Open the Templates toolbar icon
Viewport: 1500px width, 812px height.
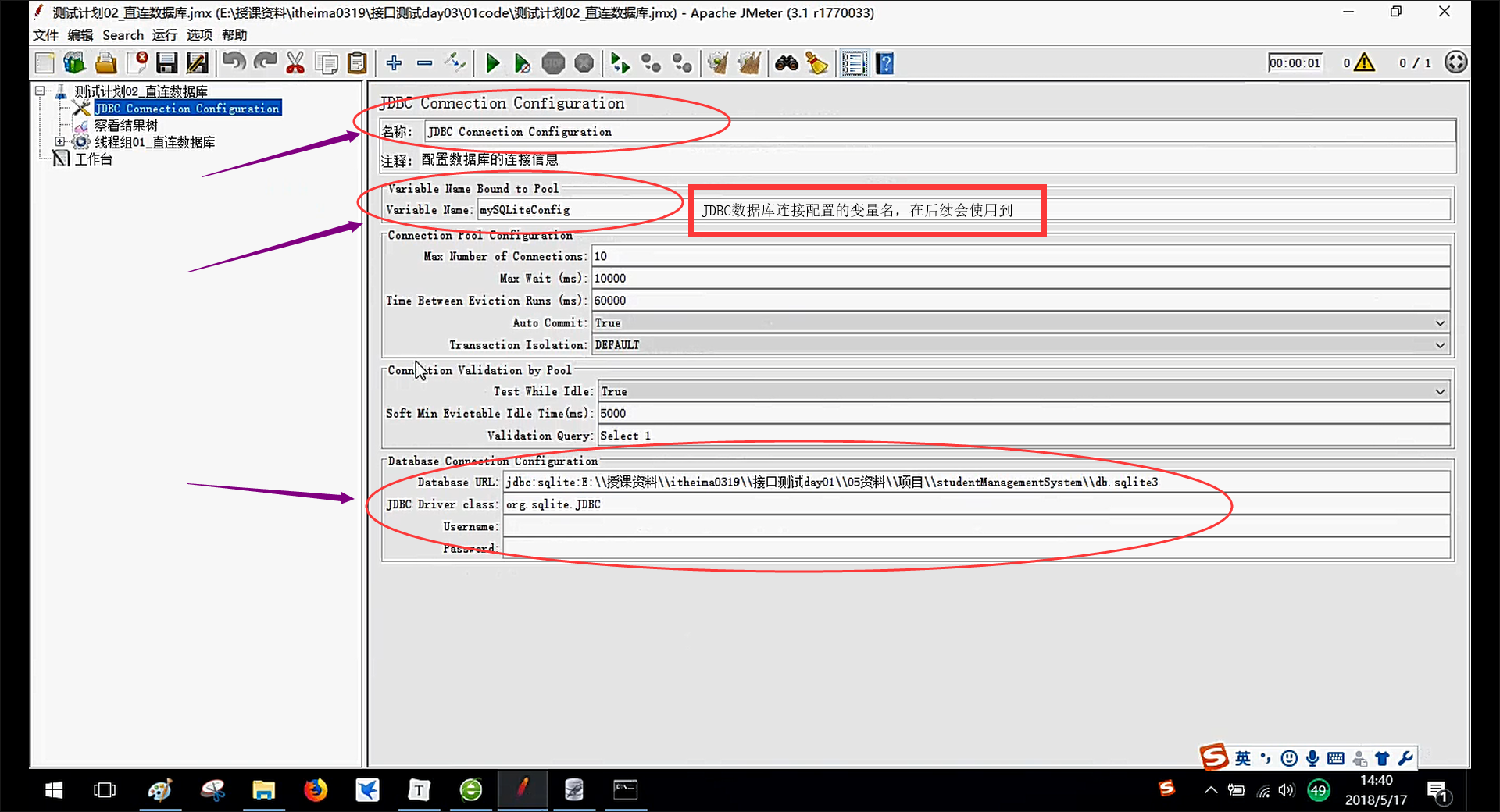pos(75,63)
